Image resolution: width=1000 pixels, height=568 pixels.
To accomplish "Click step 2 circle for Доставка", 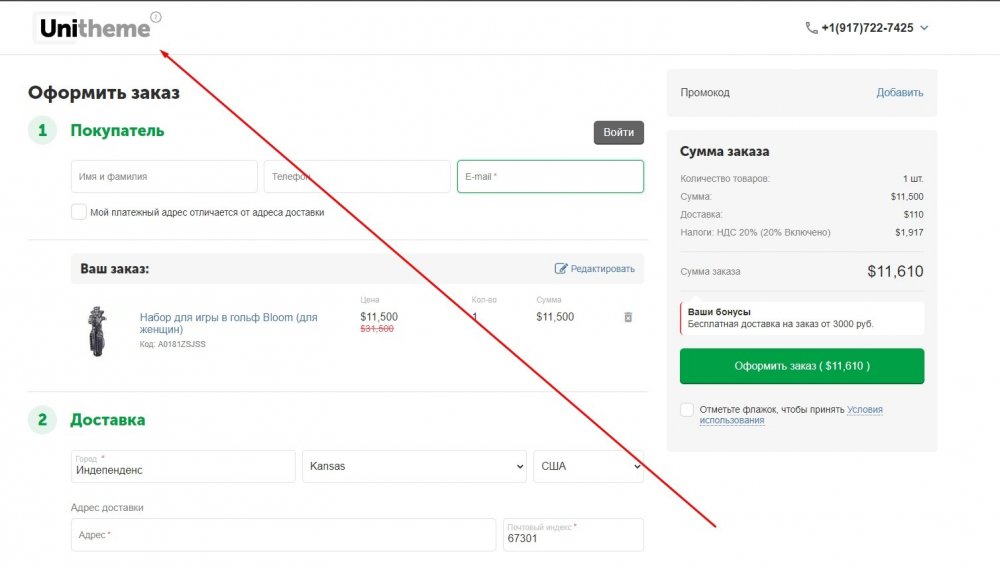I will click(42, 420).
